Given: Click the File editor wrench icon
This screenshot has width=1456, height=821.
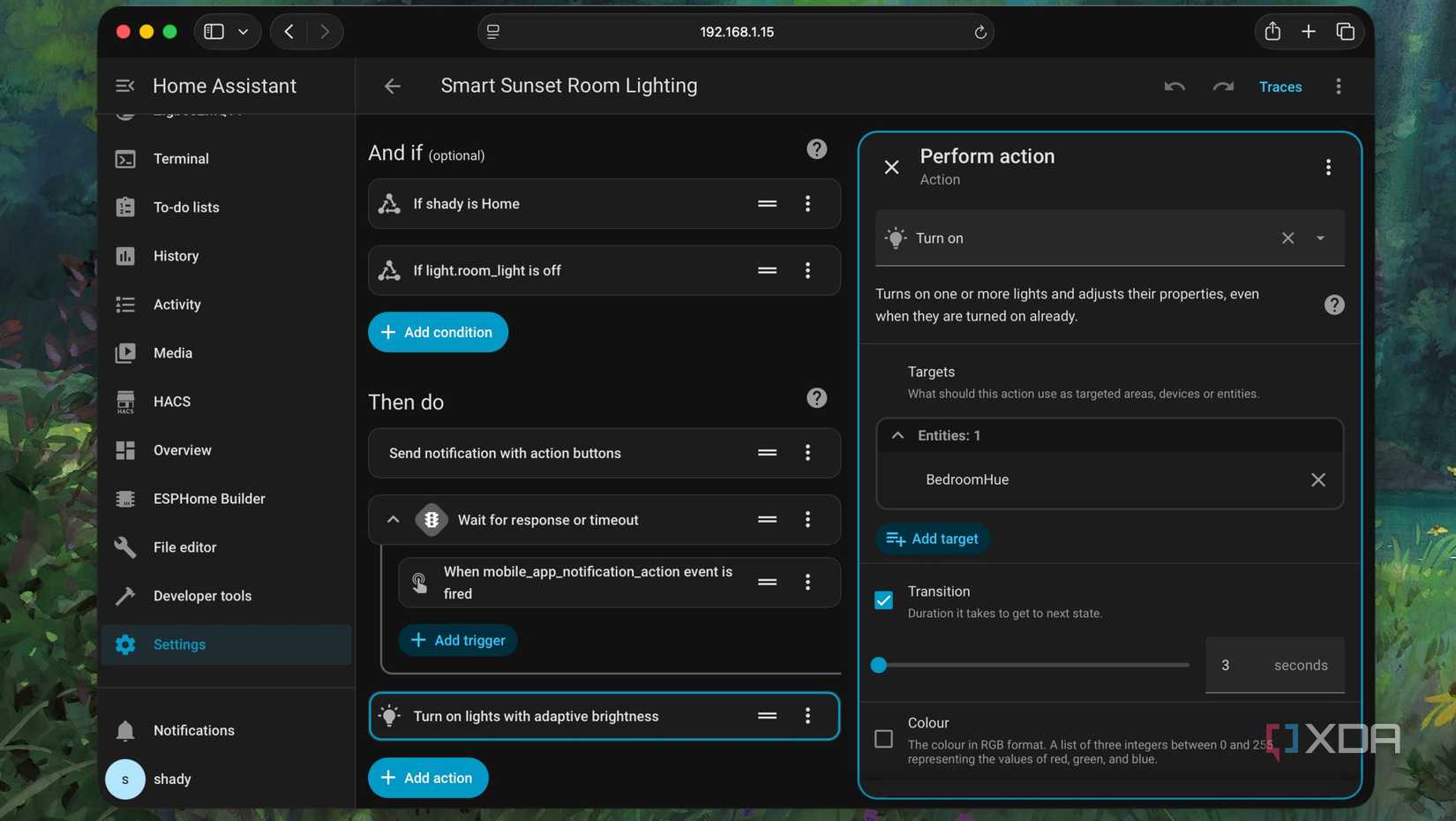Looking at the screenshot, I should 125,547.
